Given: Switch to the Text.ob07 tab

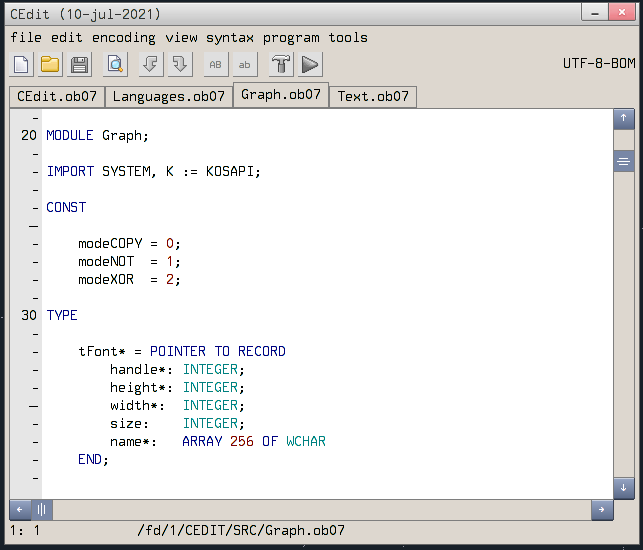Looking at the screenshot, I should click(373, 97).
